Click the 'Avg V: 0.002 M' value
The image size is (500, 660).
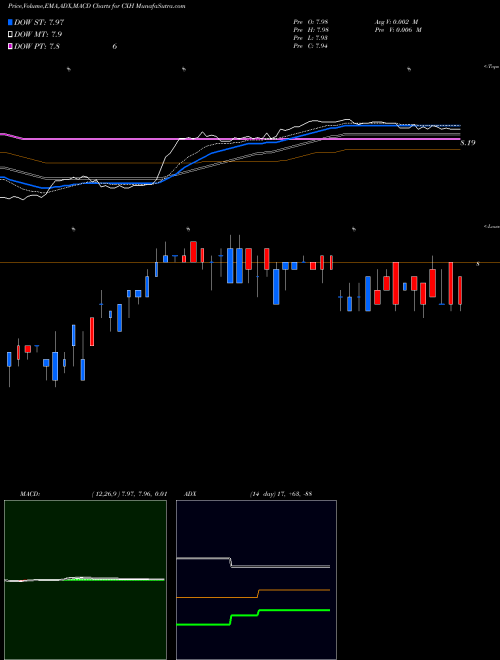[397, 21]
